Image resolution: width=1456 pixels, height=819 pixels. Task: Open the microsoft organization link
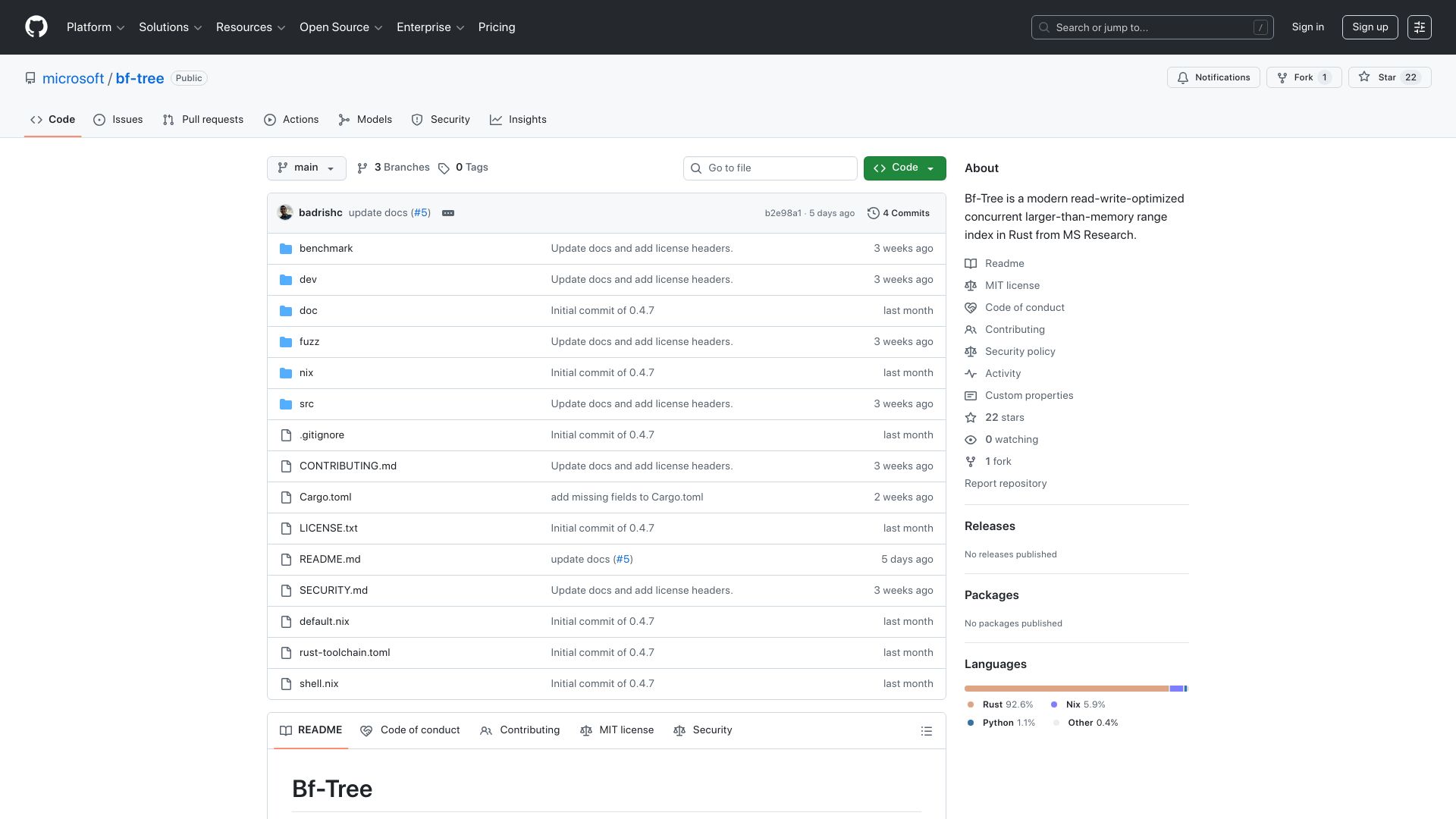[x=73, y=78]
